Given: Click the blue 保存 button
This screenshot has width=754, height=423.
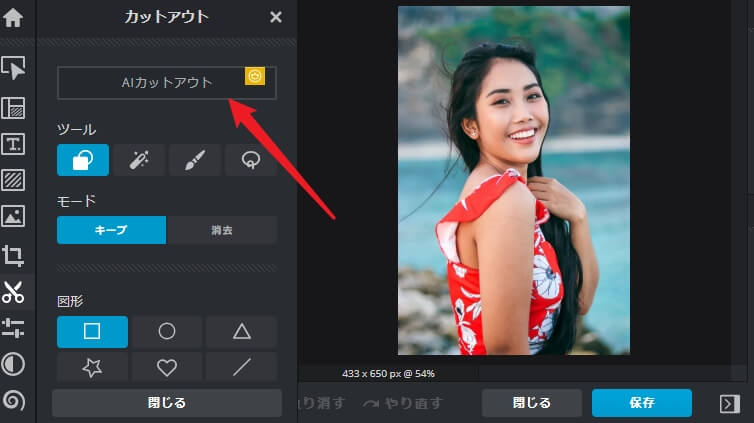Looking at the screenshot, I should pyautogui.click(x=642, y=403).
